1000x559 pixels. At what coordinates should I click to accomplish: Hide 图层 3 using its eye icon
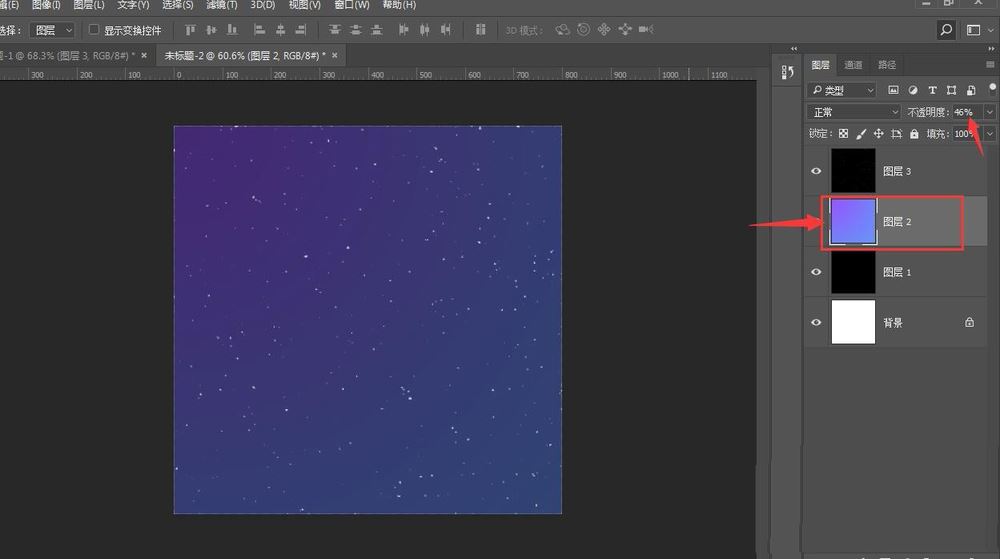click(816, 171)
